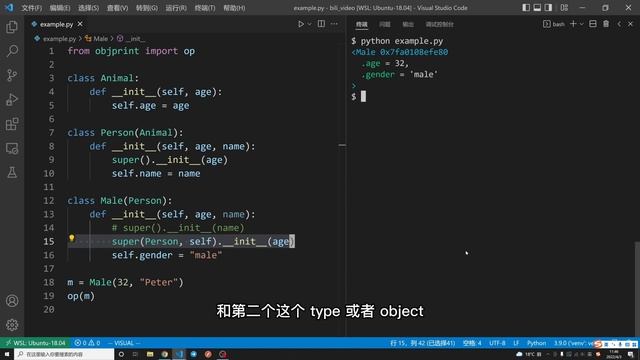Screen dimensions: 640x360
Task: Expand the __init__ breadcrumb item
Action: point(131,39)
